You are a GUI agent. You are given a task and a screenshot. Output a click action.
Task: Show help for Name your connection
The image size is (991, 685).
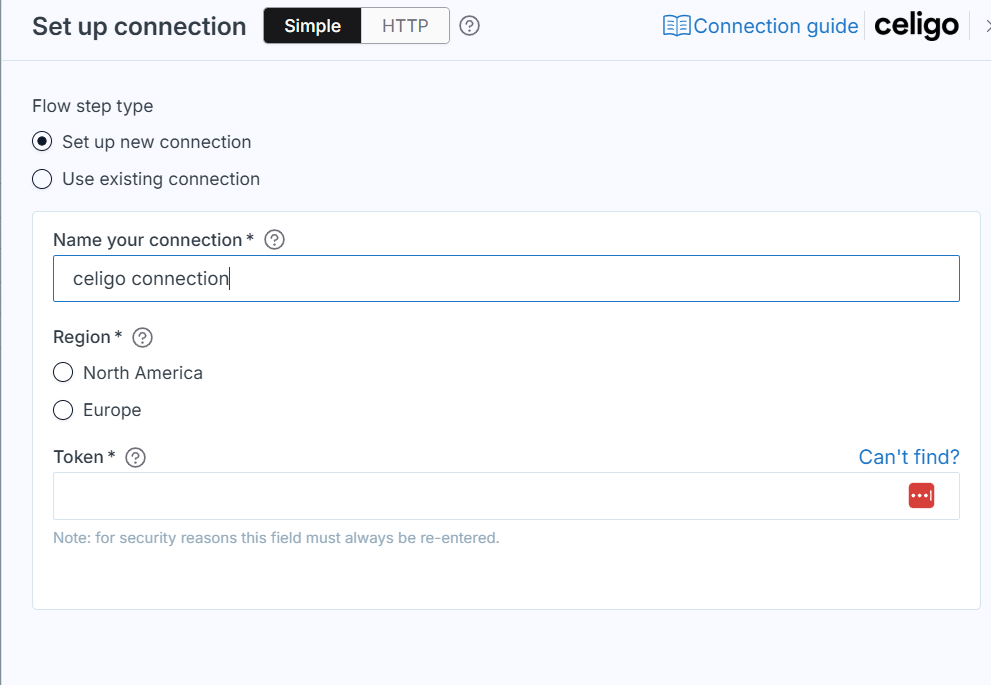point(274,240)
